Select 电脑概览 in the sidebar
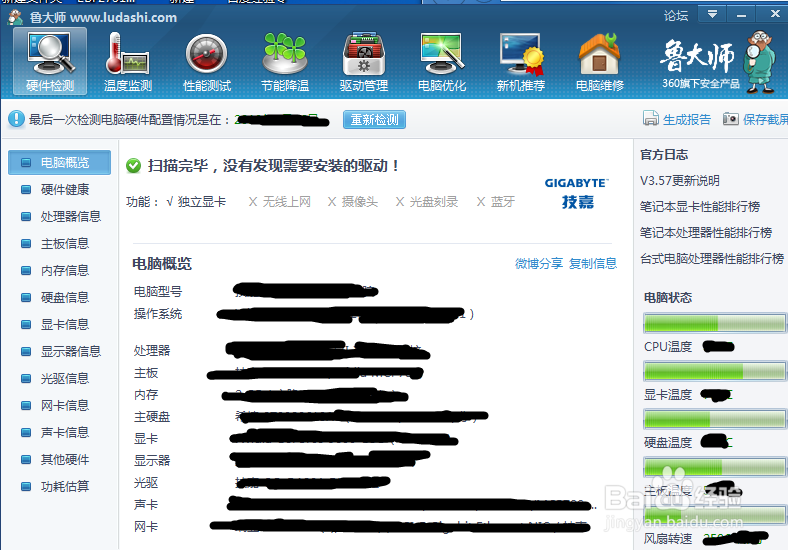The image size is (788, 550). pos(59,162)
